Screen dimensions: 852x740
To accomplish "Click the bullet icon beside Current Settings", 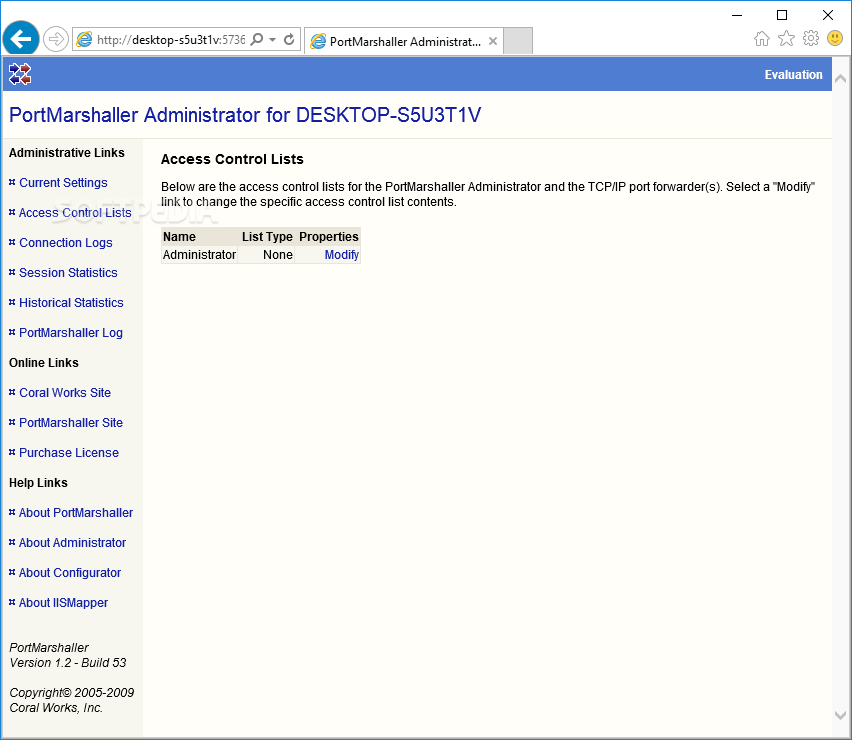I will (12, 182).
